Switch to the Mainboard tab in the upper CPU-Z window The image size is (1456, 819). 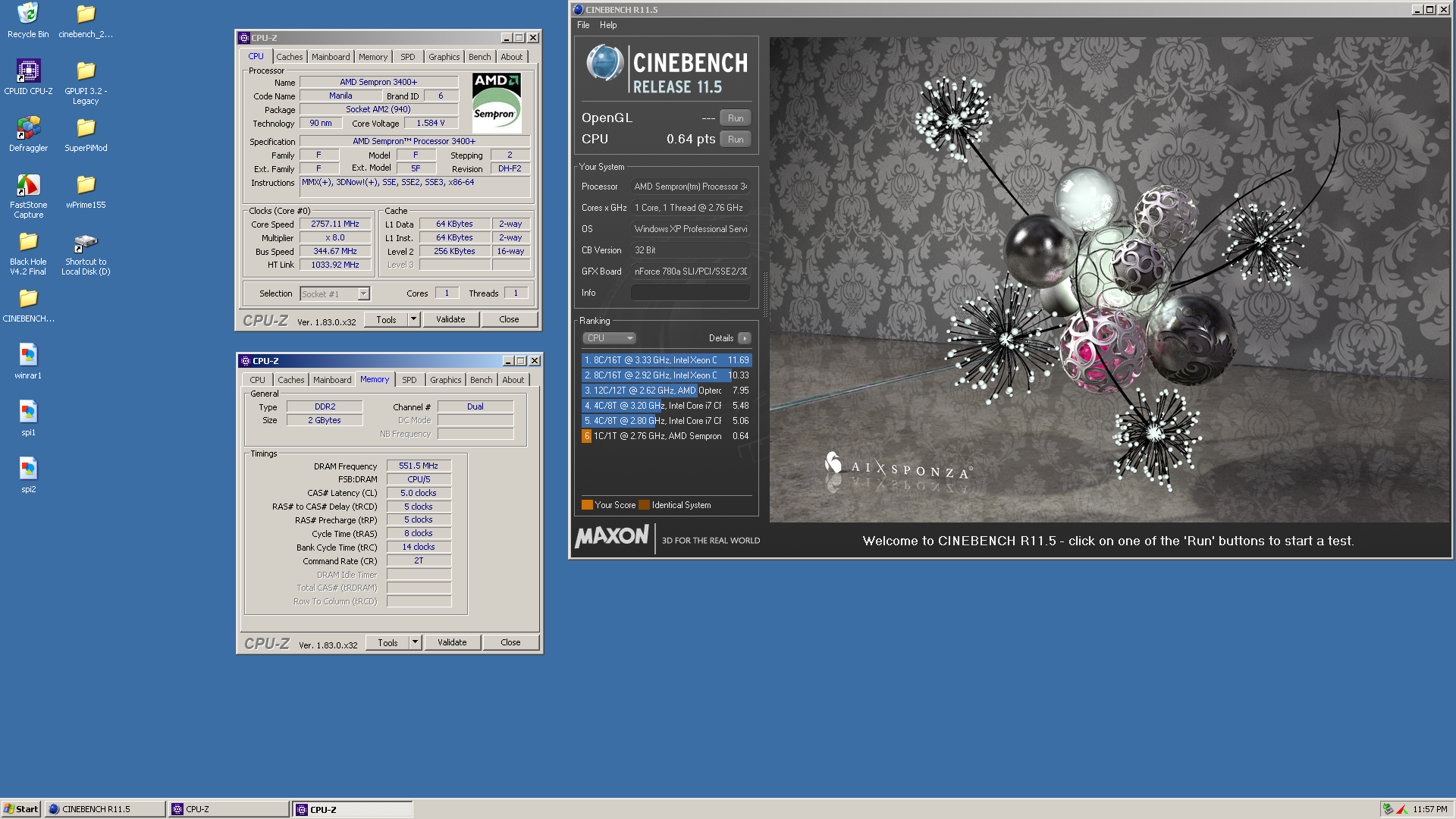[331, 57]
